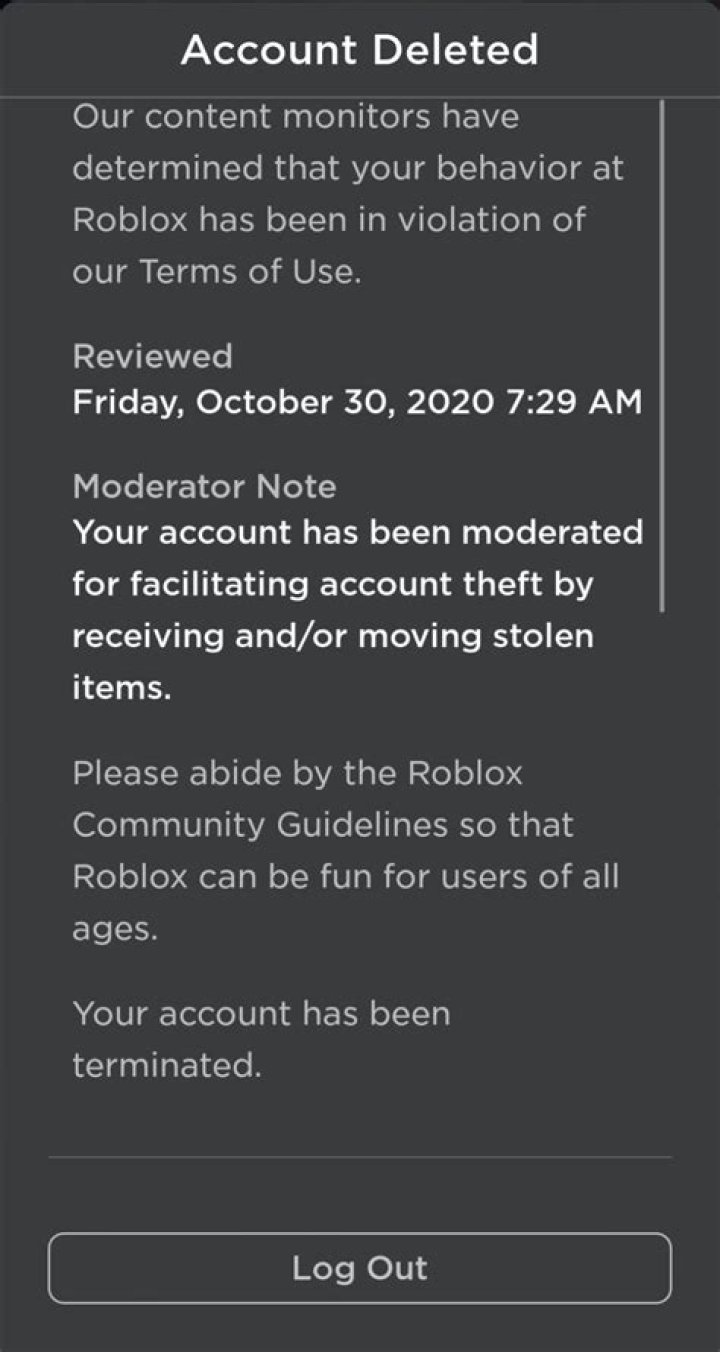720x1352 pixels.
Task: Click the "Terms of Use" text
Action: [247, 272]
